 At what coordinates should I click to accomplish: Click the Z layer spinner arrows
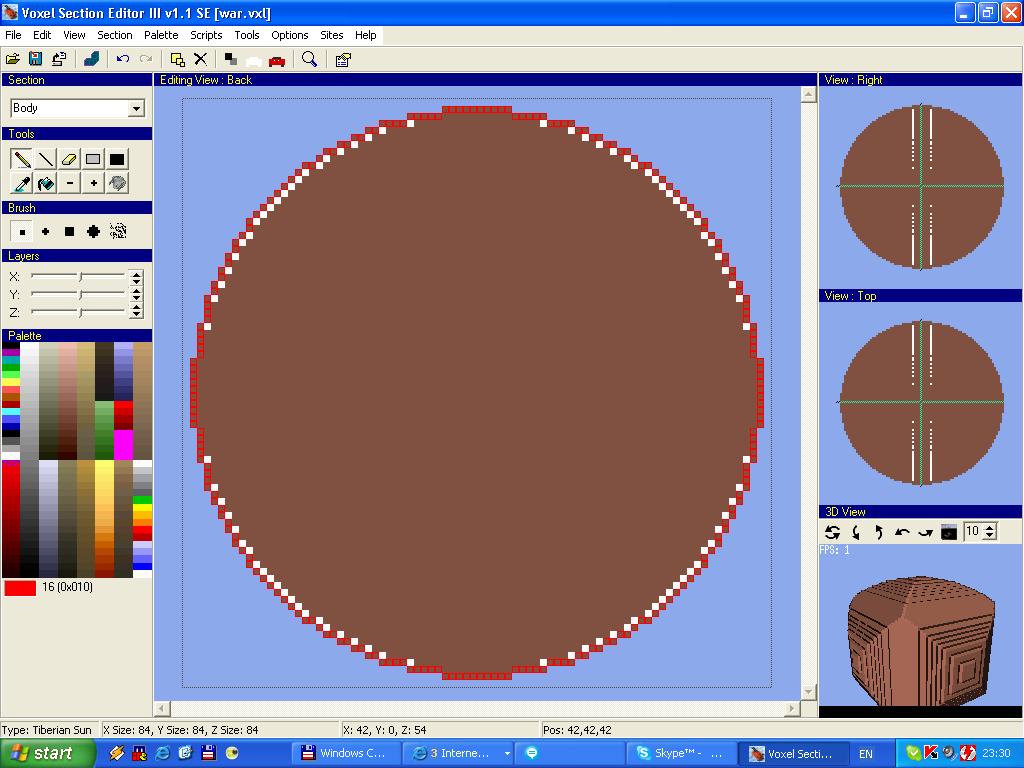pyautogui.click(x=136, y=312)
